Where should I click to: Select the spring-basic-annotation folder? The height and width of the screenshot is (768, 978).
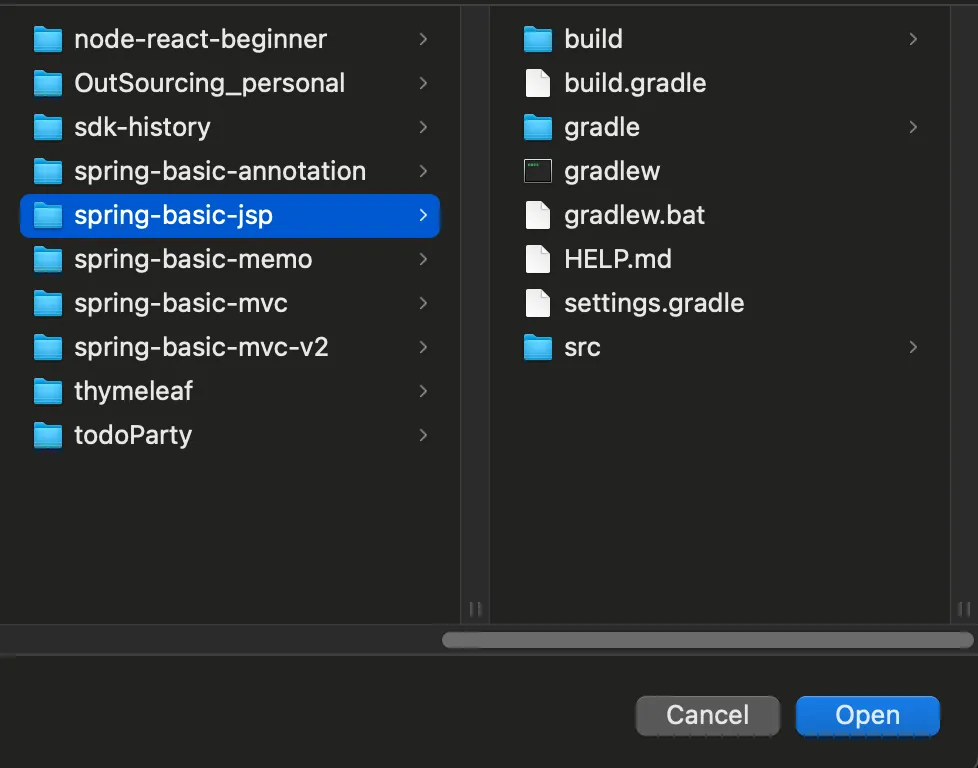(x=230, y=171)
